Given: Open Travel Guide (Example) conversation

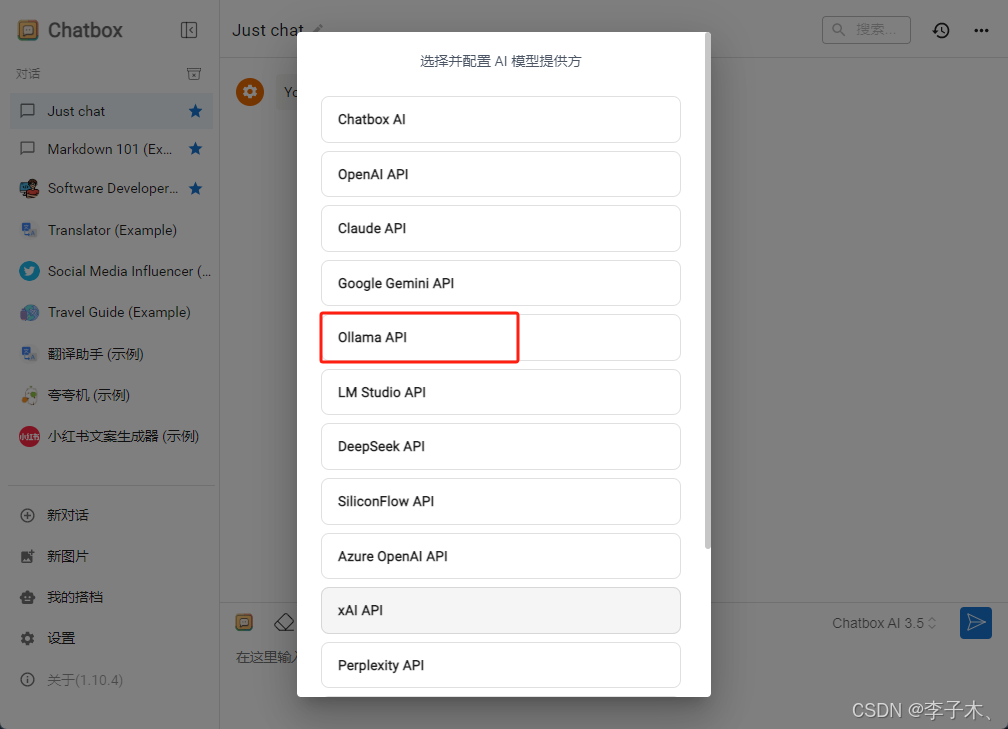Looking at the screenshot, I should click(x=112, y=312).
